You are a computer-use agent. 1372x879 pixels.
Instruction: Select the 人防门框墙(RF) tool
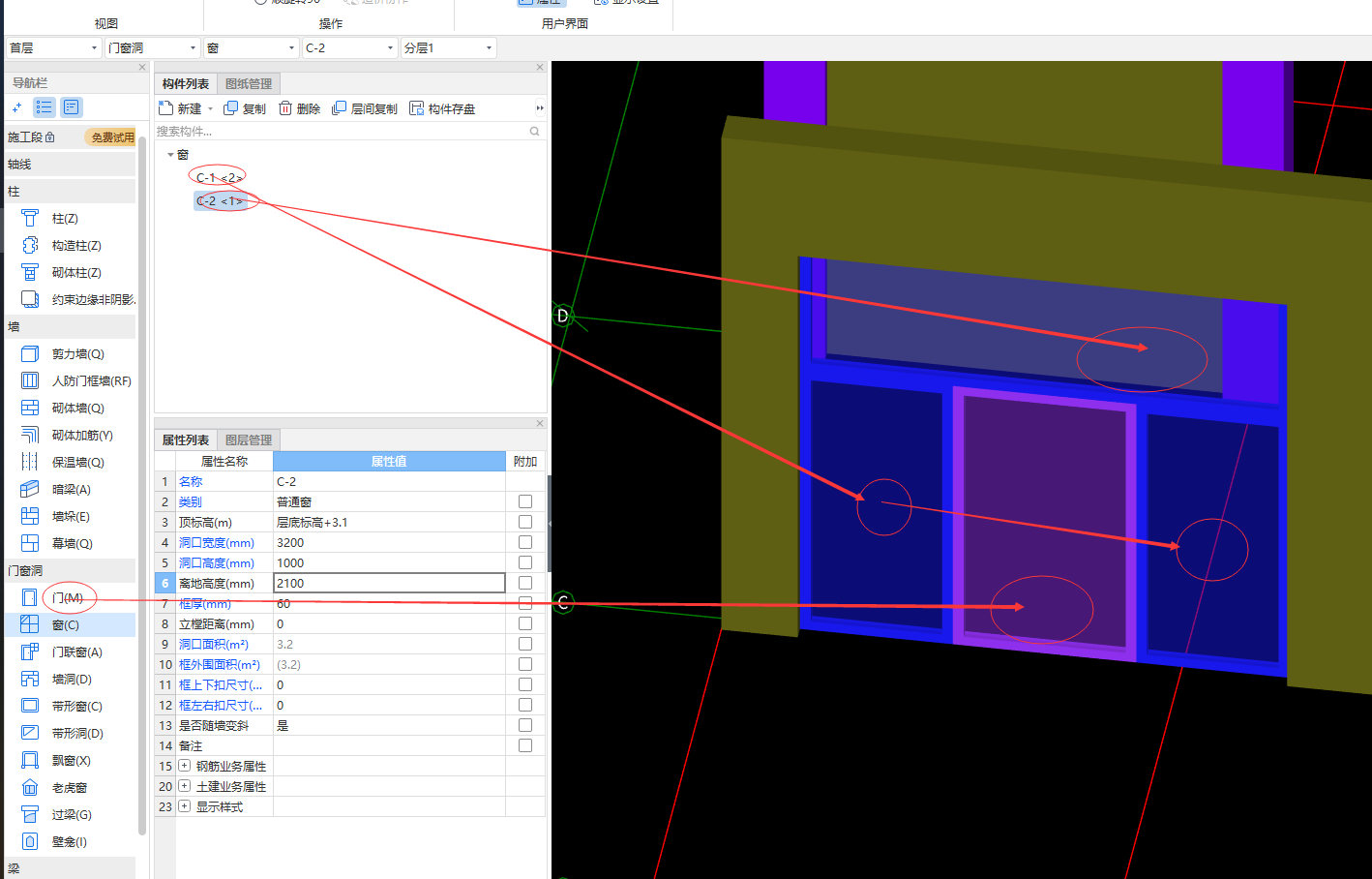tap(91, 381)
